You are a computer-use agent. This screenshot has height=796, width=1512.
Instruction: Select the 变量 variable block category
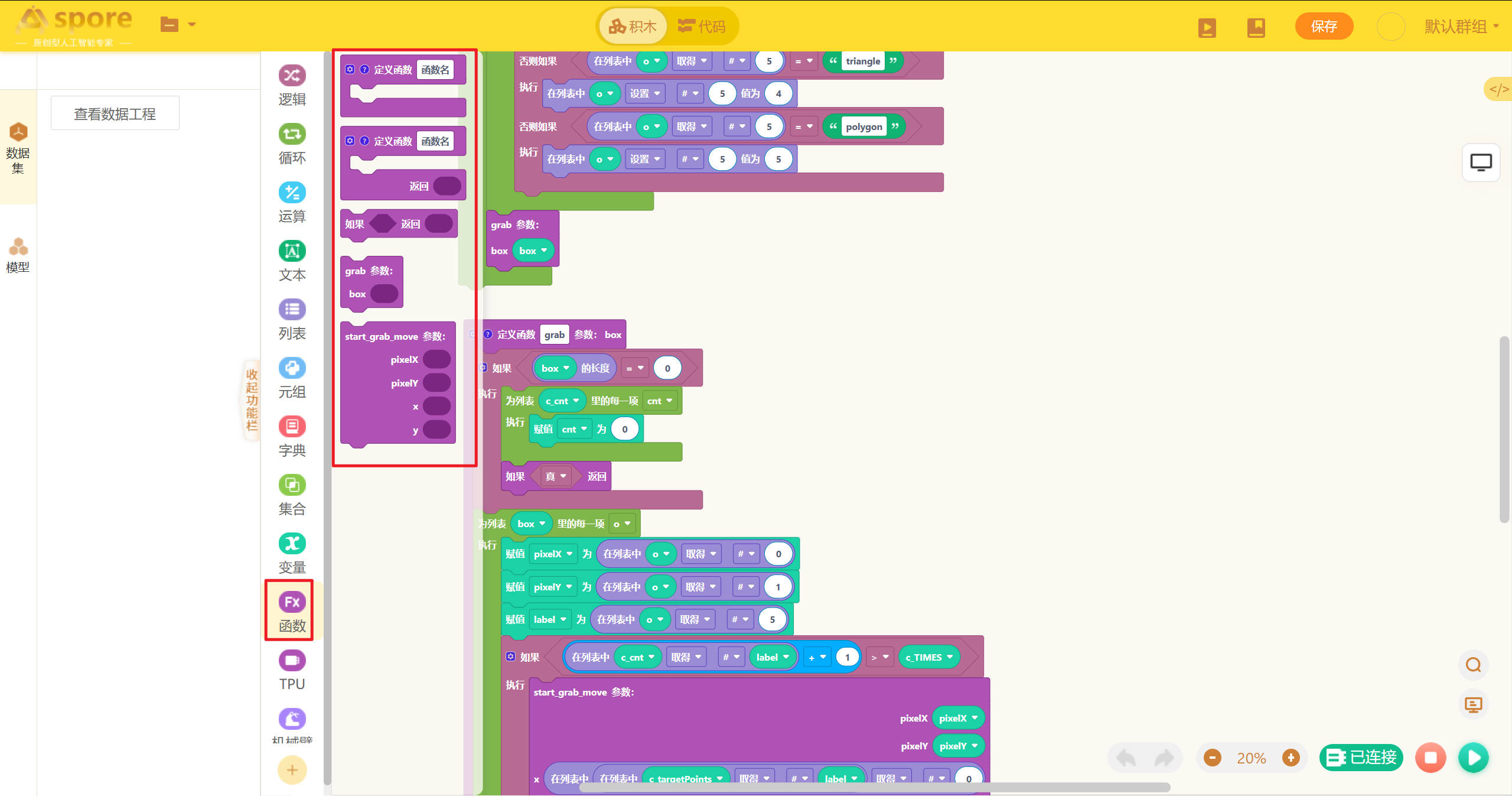pos(292,553)
